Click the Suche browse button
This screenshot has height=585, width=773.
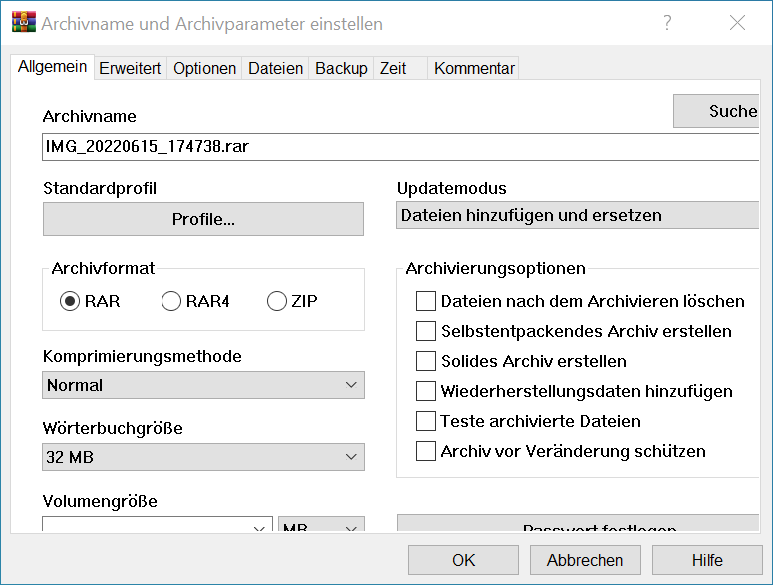(x=716, y=111)
